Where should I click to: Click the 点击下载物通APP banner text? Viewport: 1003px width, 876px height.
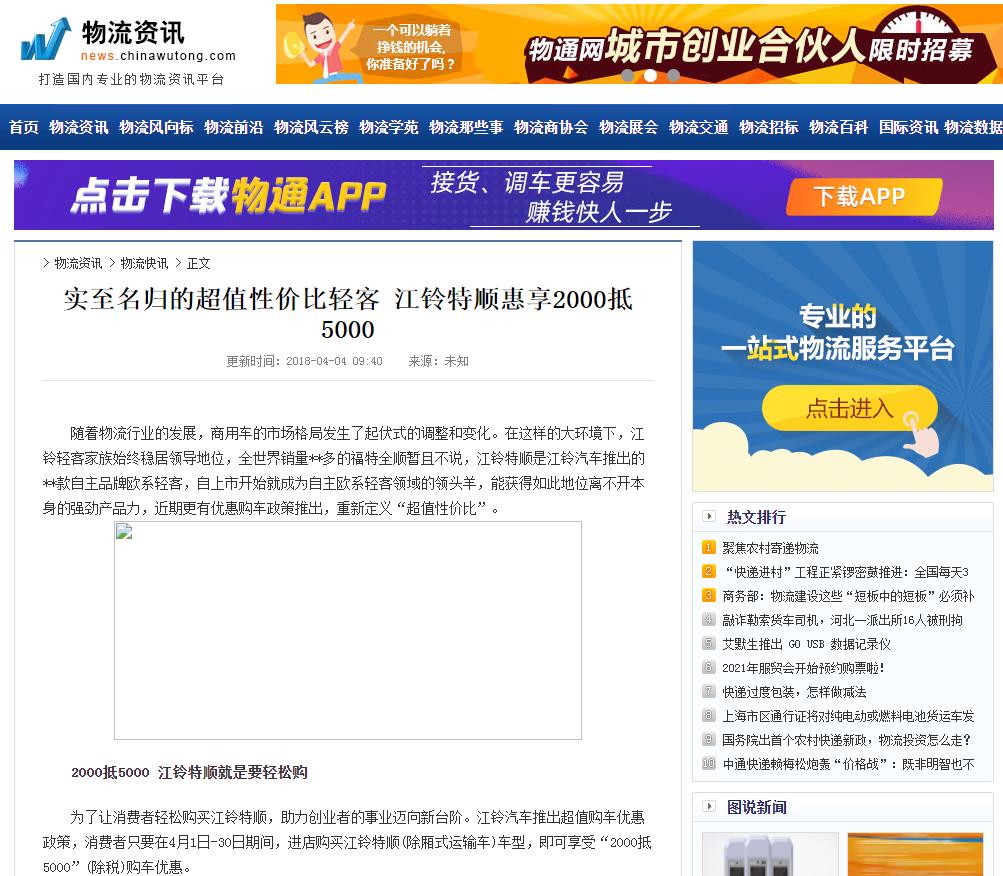tap(229, 196)
